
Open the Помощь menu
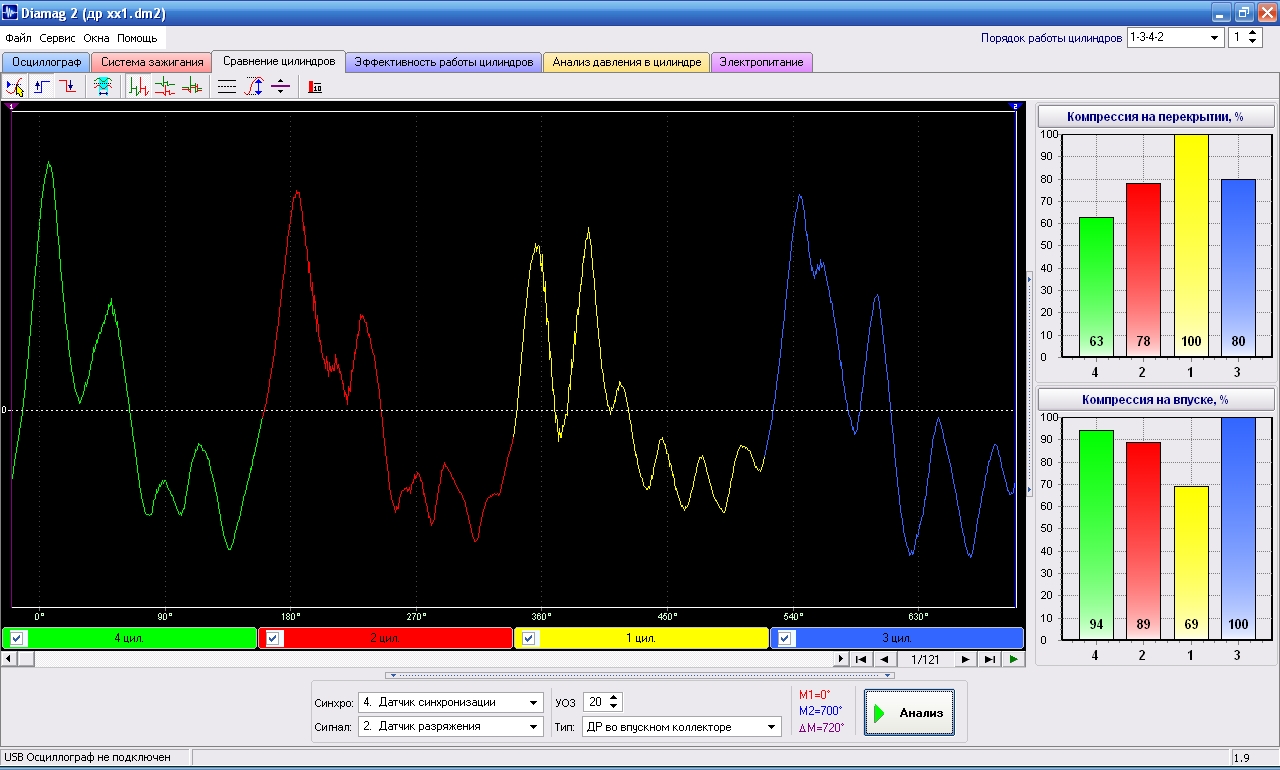click(137, 38)
